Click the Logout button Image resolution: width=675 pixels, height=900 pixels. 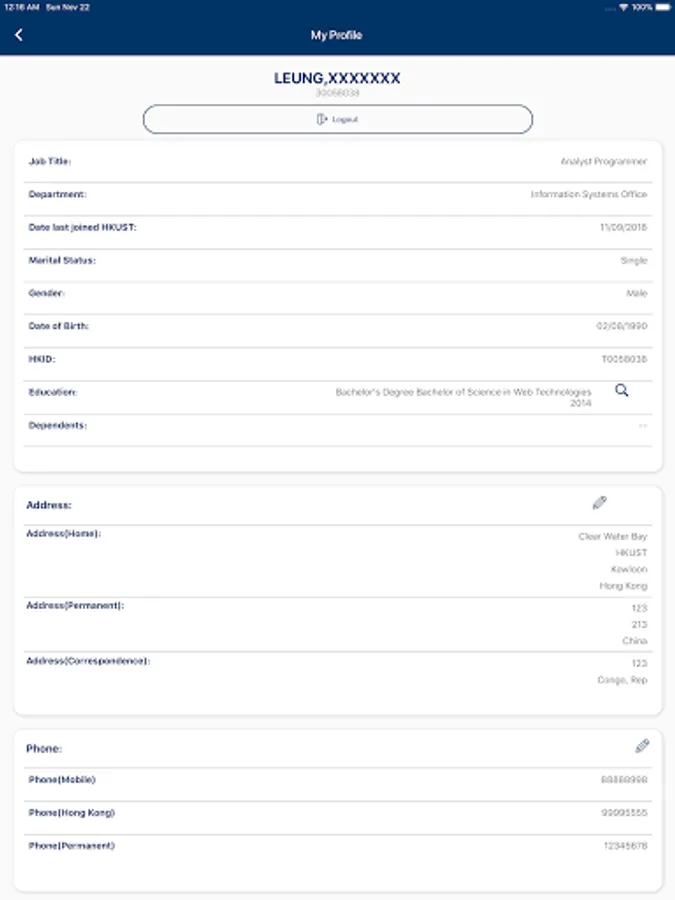tap(338, 119)
